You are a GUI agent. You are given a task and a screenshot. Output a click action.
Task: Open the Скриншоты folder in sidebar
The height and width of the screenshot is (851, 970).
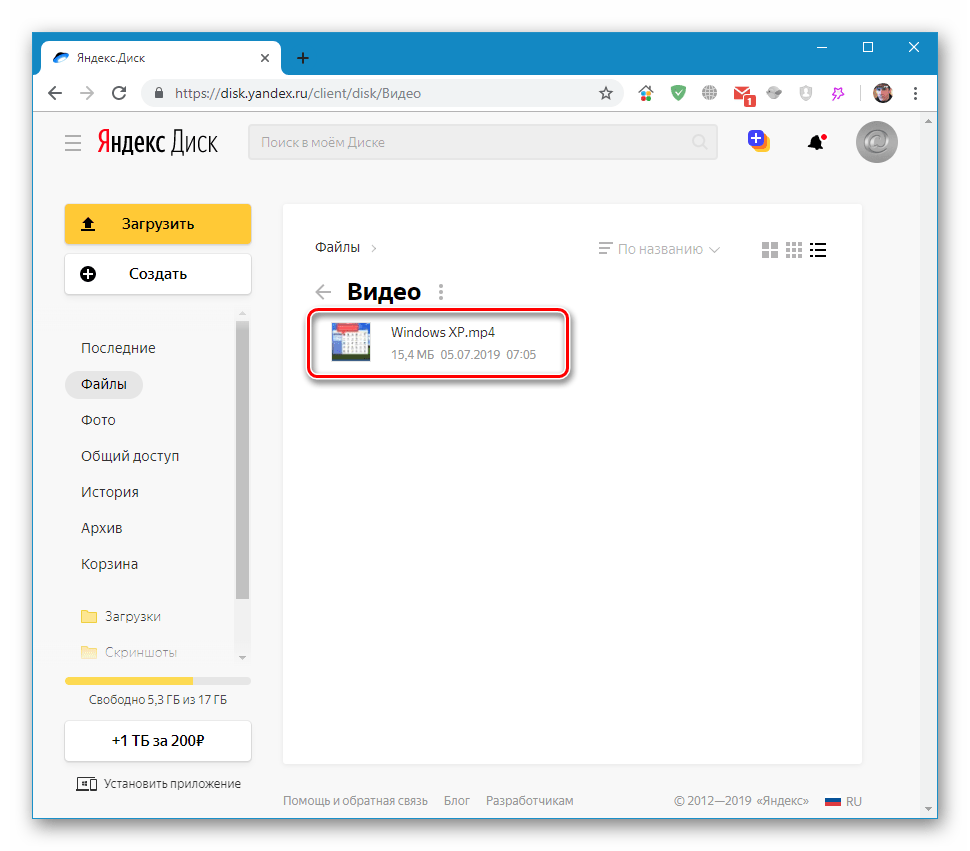pyautogui.click(x=129, y=652)
